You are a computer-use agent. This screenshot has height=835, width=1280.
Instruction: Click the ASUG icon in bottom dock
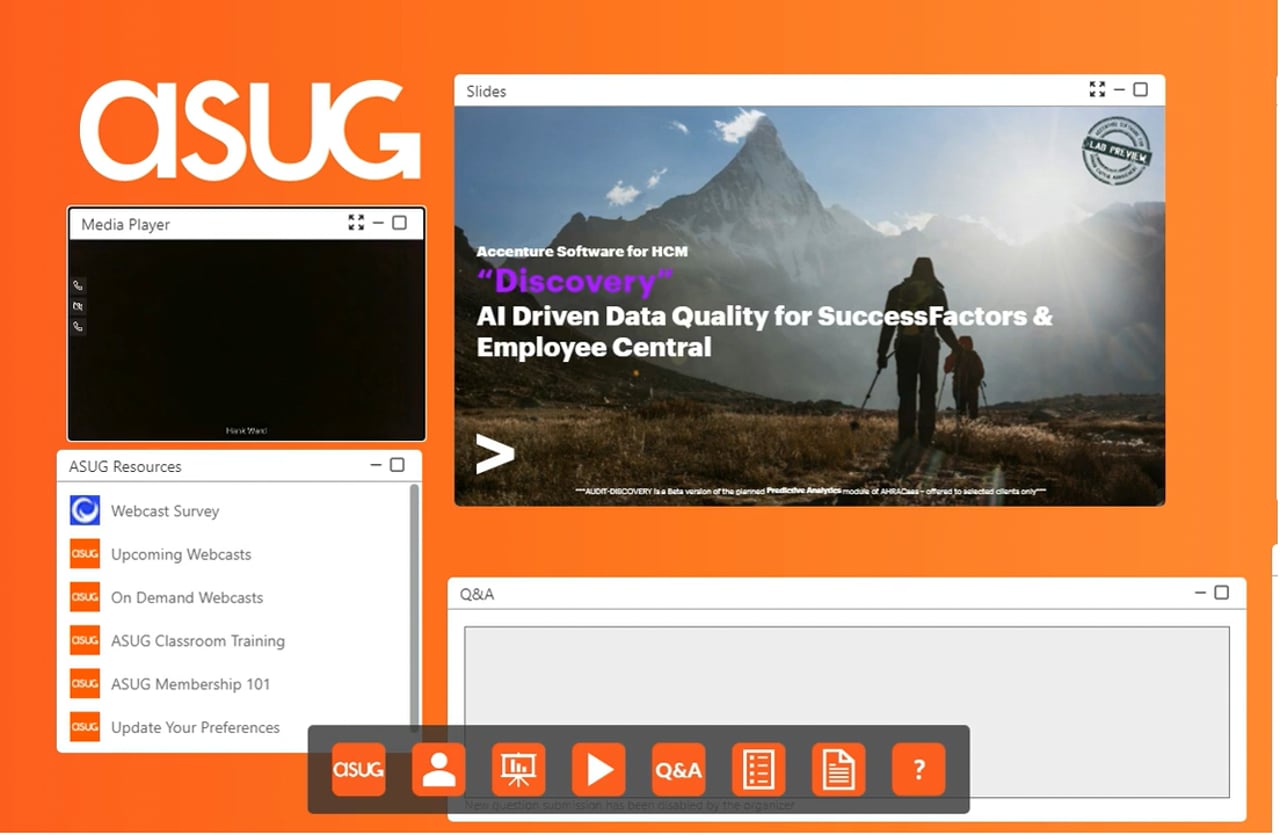(x=359, y=770)
